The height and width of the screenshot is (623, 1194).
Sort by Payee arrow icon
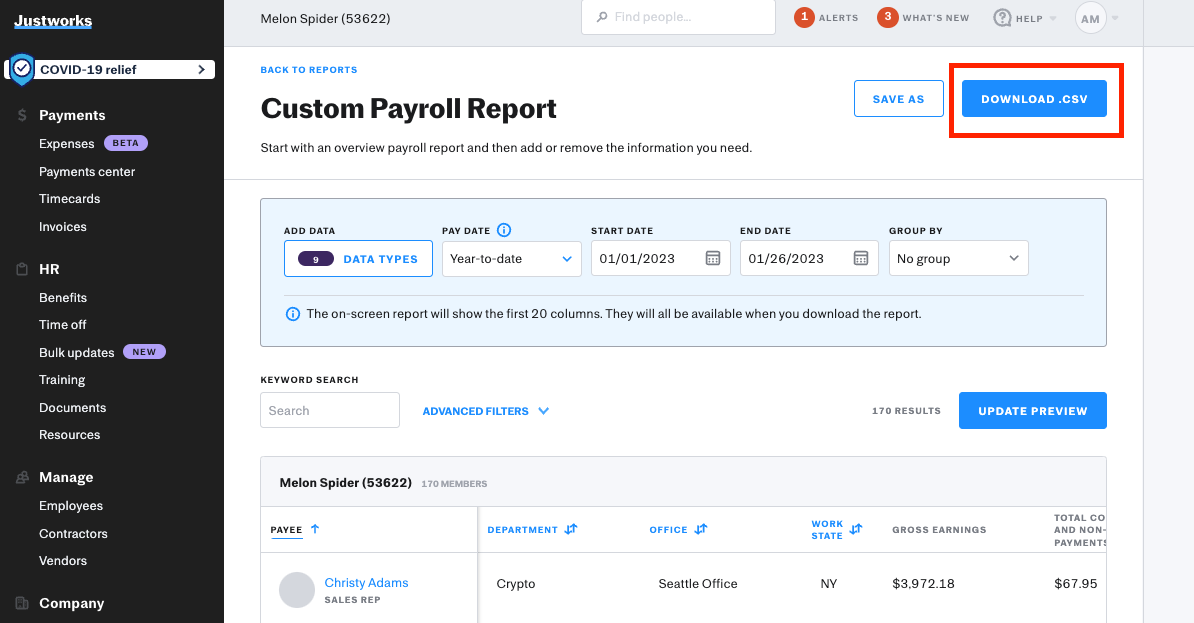click(314, 529)
